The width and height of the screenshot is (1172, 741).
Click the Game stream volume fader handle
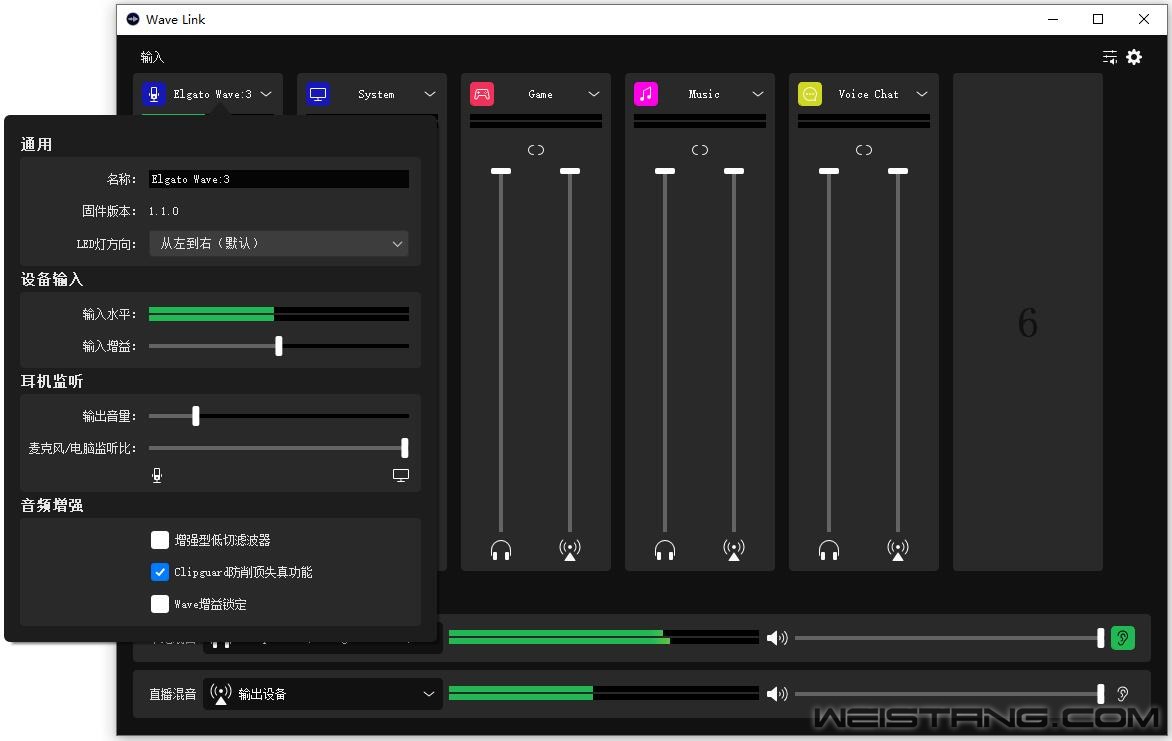pos(570,171)
